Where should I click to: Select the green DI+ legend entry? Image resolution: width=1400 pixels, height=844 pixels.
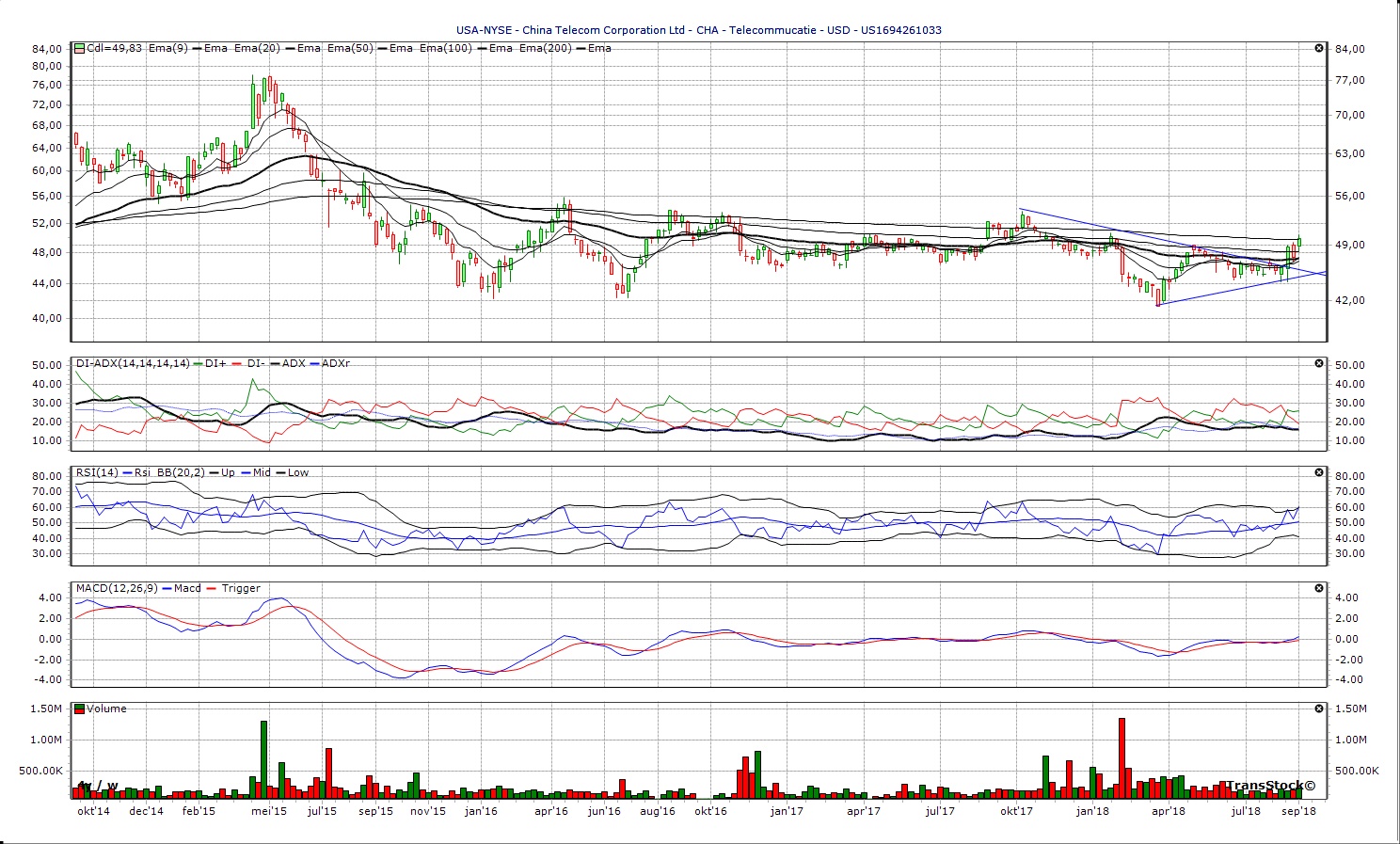[x=212, y=363]
